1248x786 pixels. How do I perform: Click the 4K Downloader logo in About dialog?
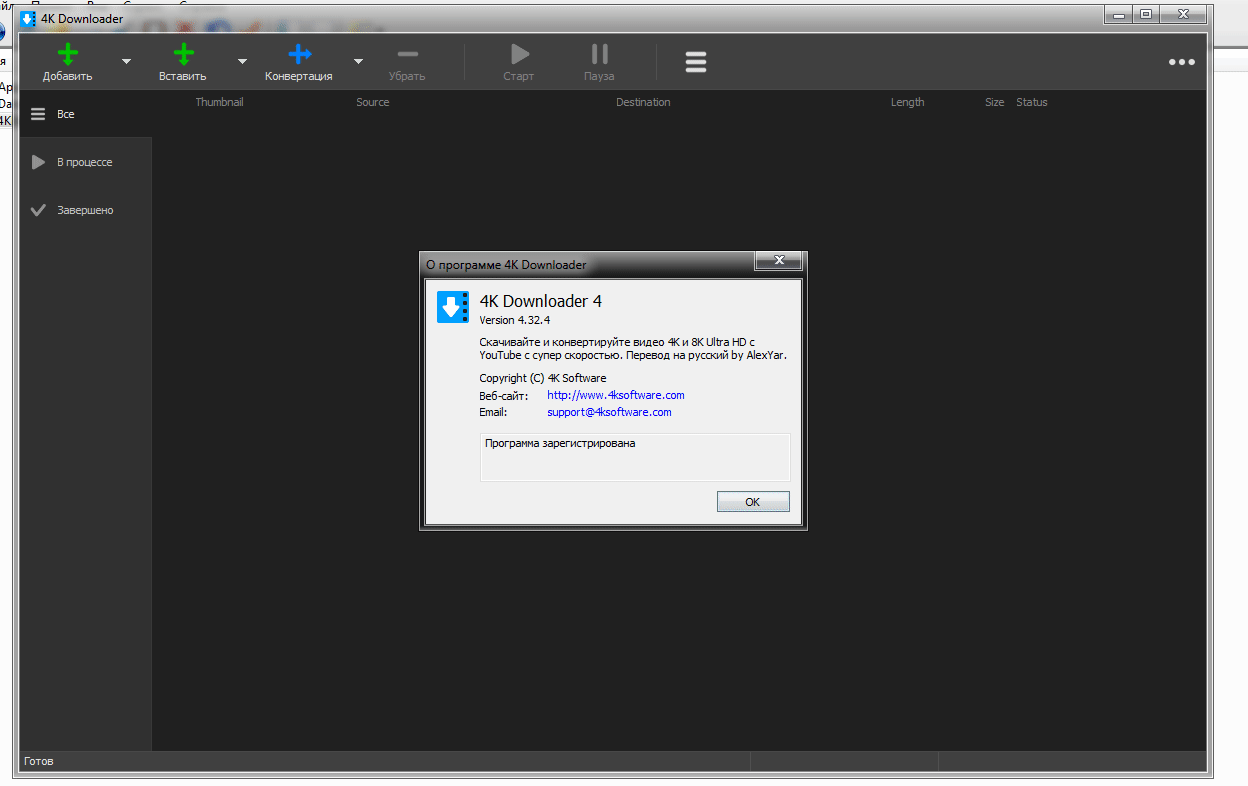pyautogui.click(x=453, y=307)
